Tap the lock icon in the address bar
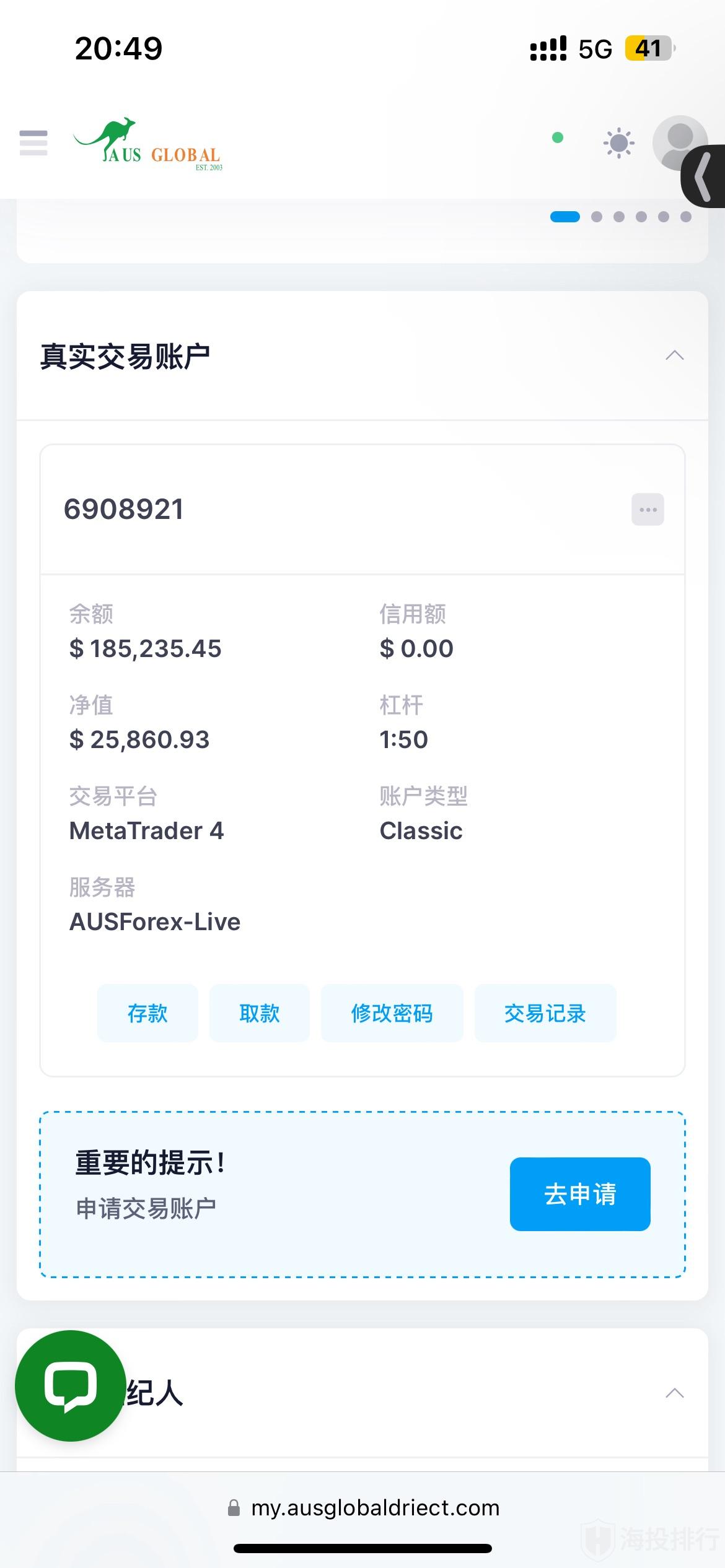Image resolution: width=725 pixels, height=1568 pixels. [234, 1508]
